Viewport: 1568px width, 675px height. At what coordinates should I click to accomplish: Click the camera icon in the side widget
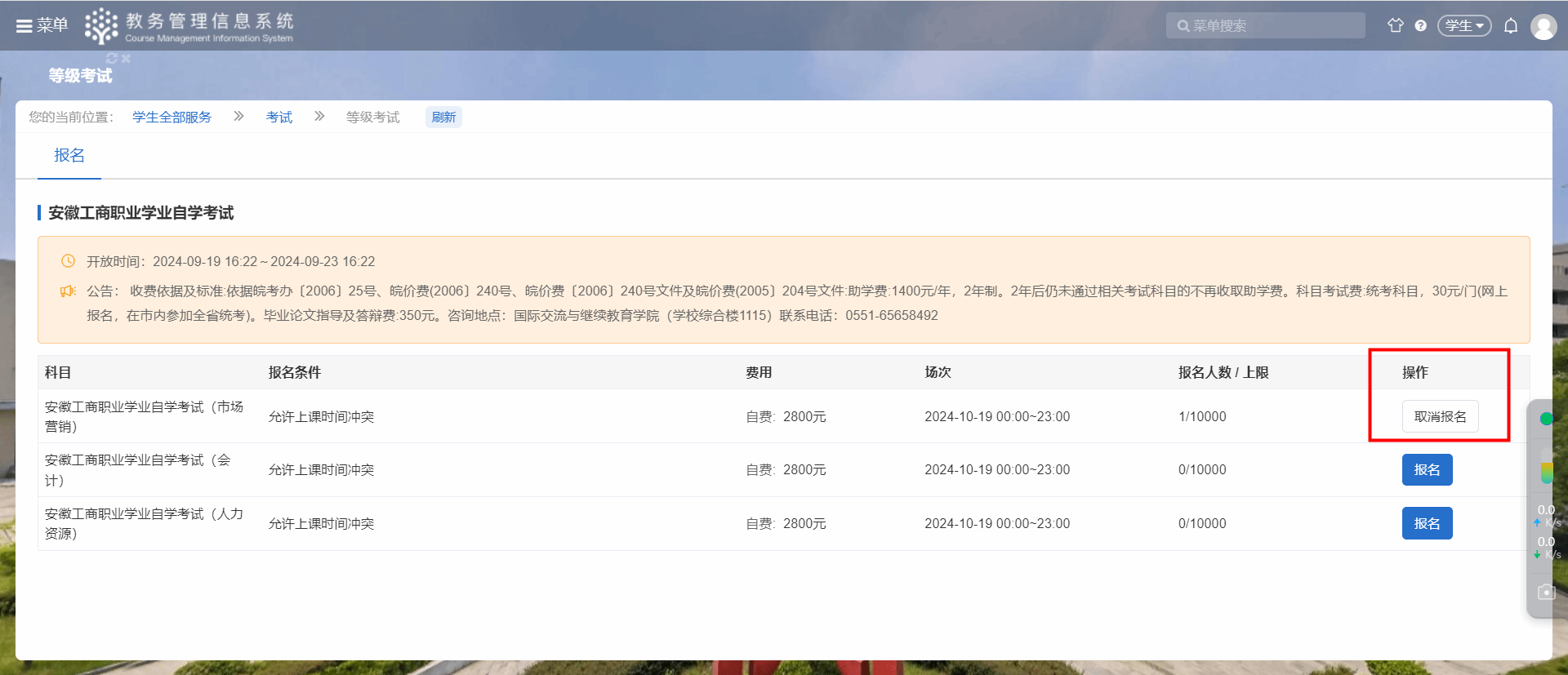click(x=1546, y=593)
